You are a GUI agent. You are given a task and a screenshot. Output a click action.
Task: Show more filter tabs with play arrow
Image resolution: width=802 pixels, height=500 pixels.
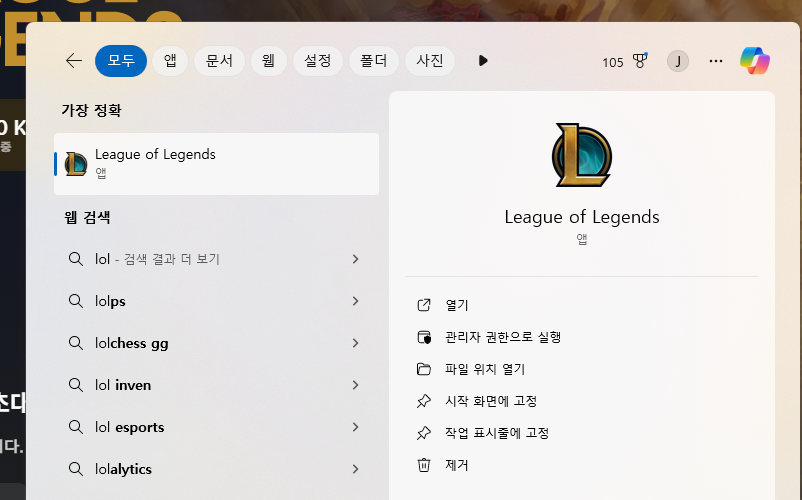(483, 61)
